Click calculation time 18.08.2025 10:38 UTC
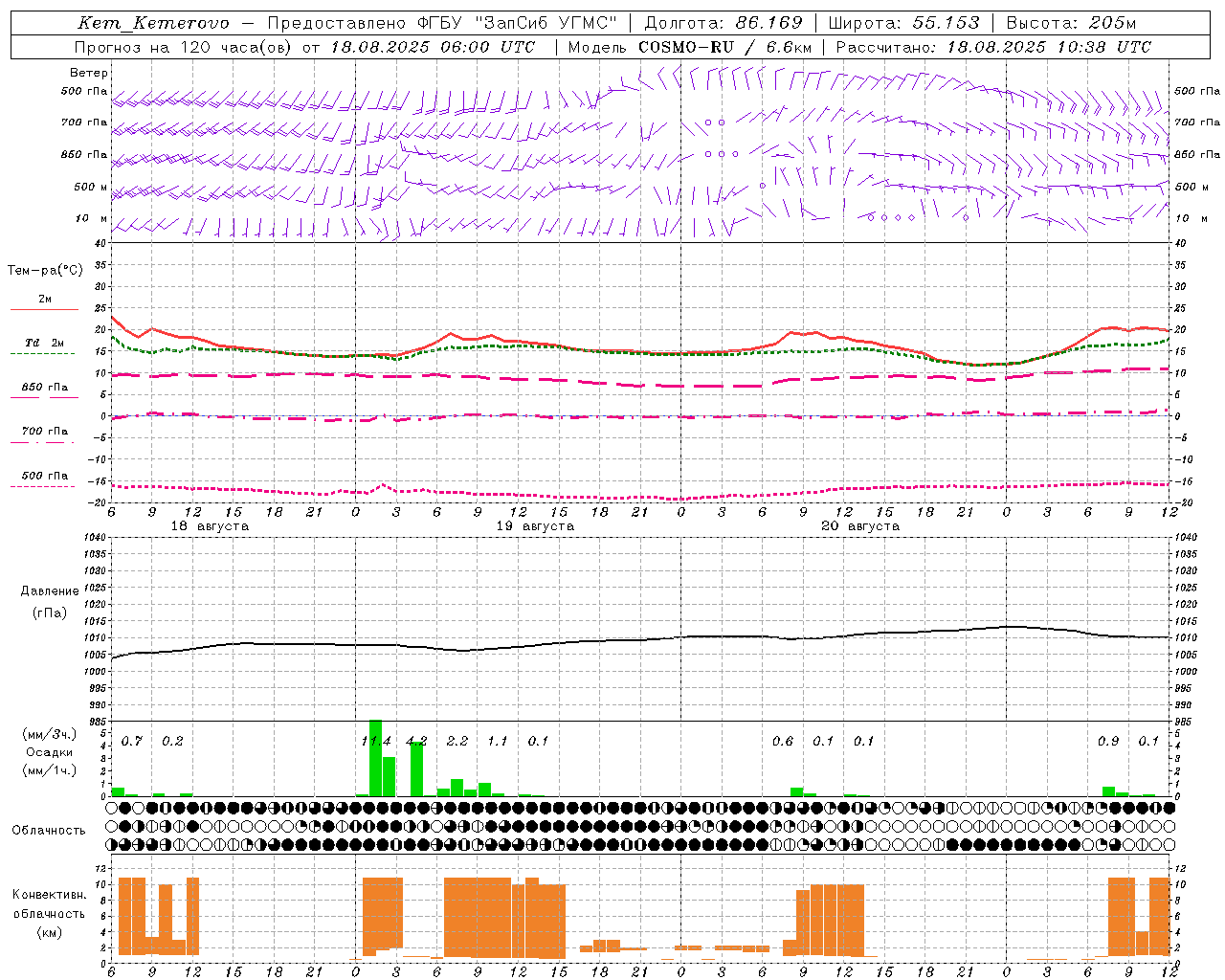Image resolution: width=1225 pixels, height=980 pixels. click(1049, 47)
